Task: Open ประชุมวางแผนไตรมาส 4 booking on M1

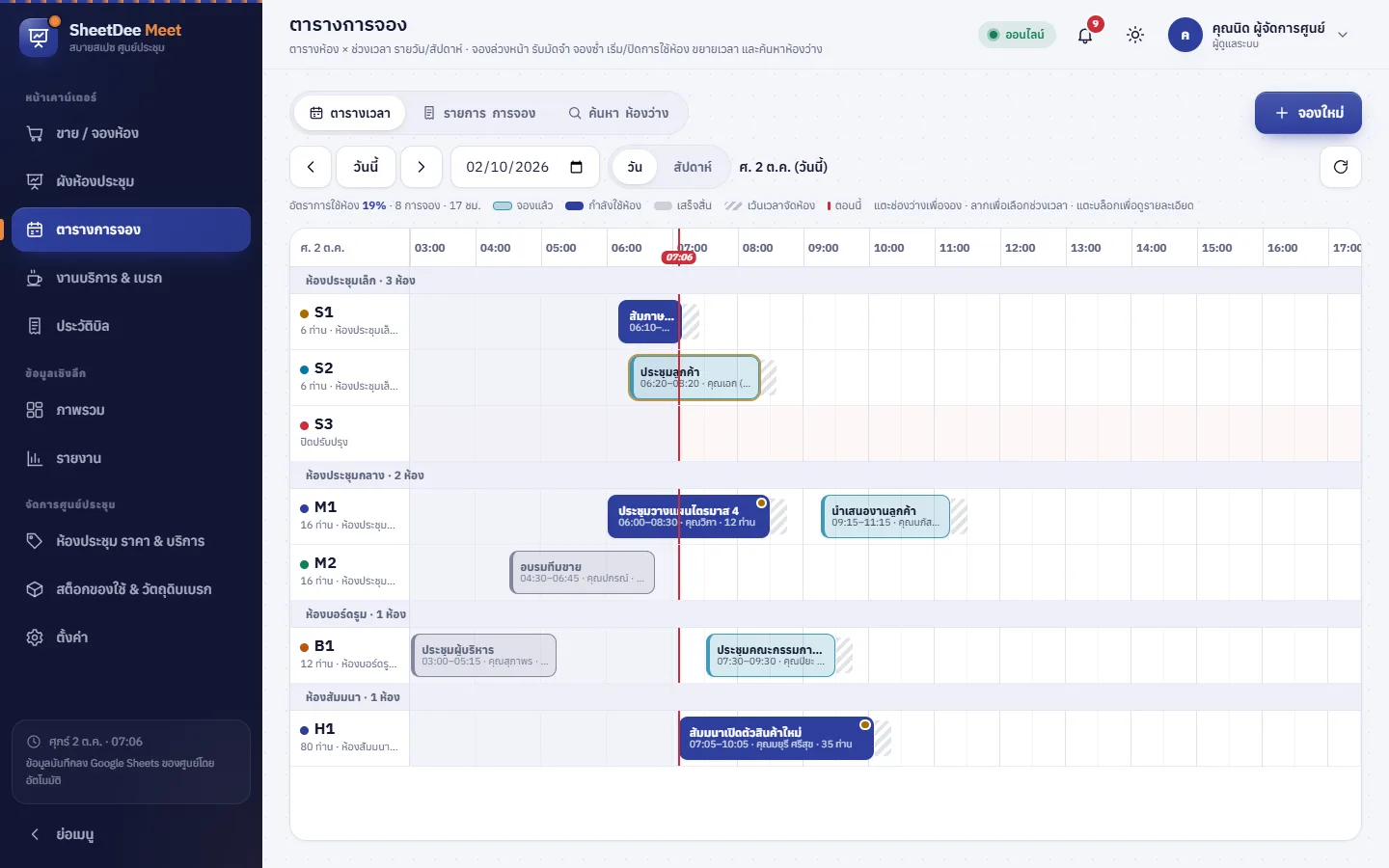Action: click(689, 516)
